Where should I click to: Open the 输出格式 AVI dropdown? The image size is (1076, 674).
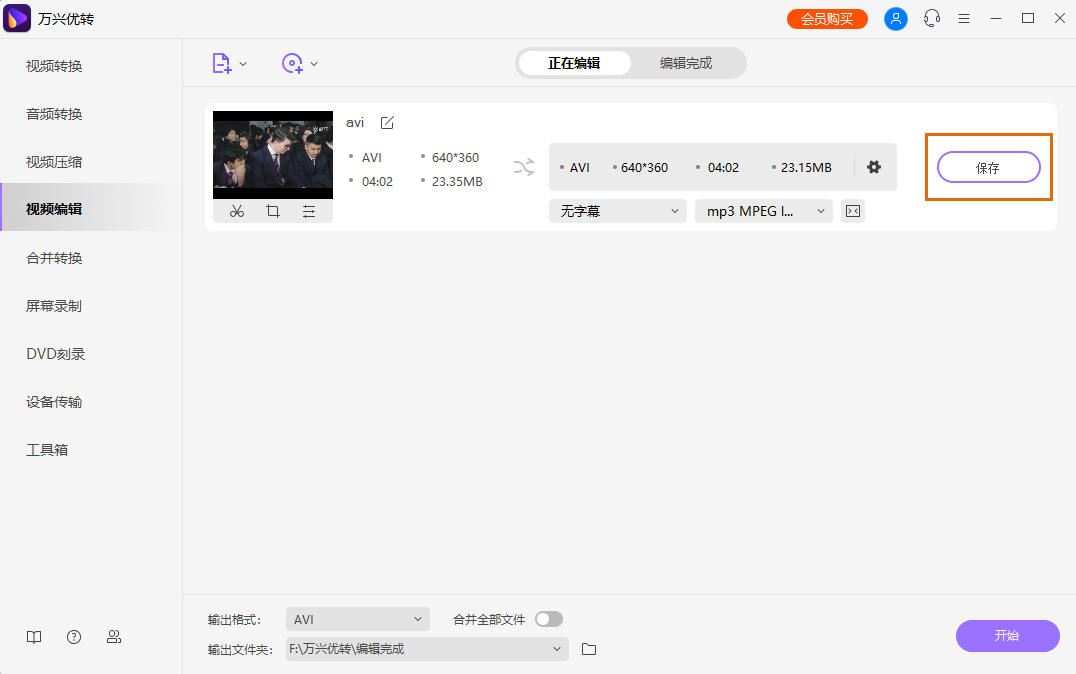point(357,619)
